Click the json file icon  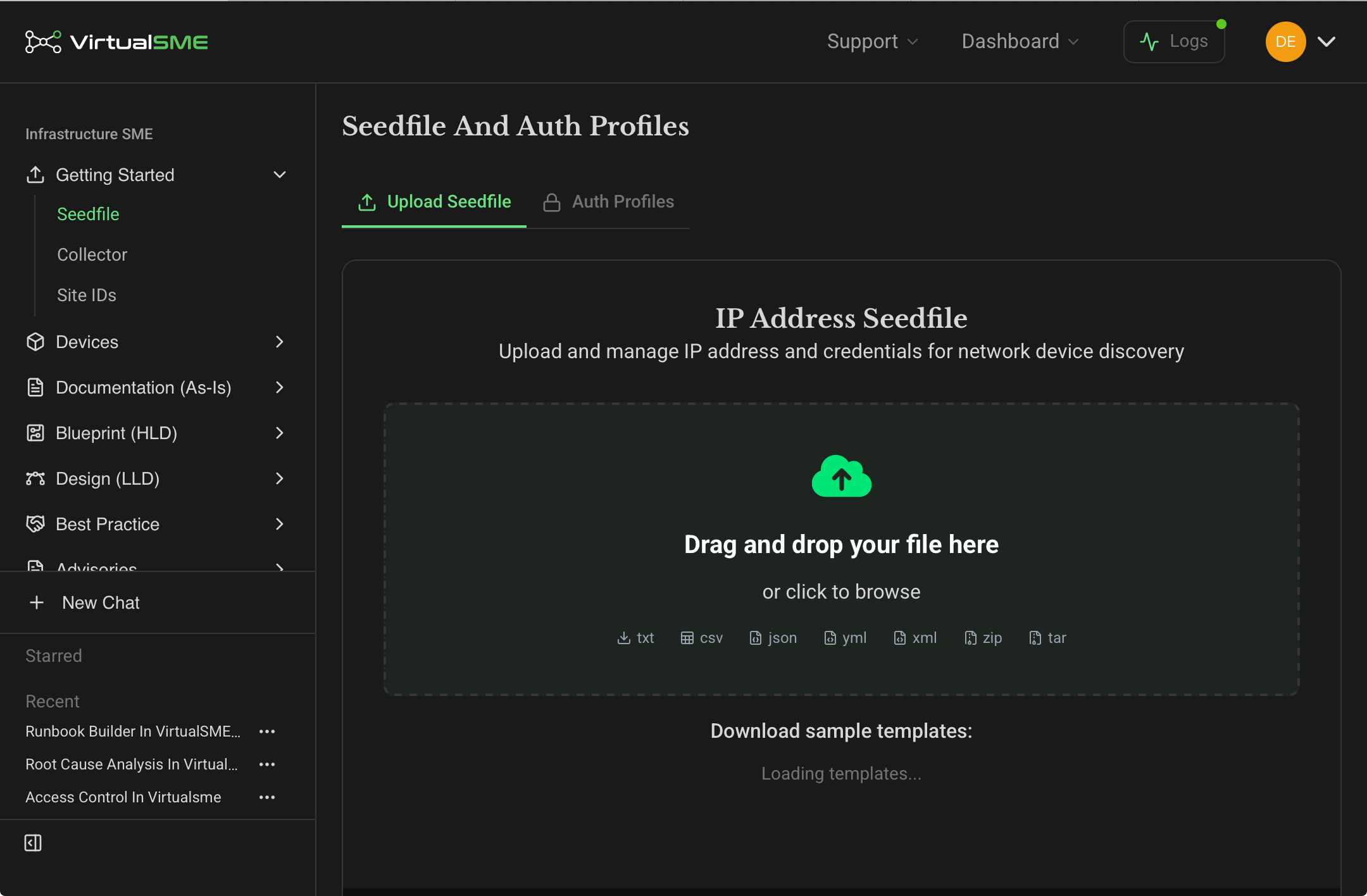click(756, 638)
